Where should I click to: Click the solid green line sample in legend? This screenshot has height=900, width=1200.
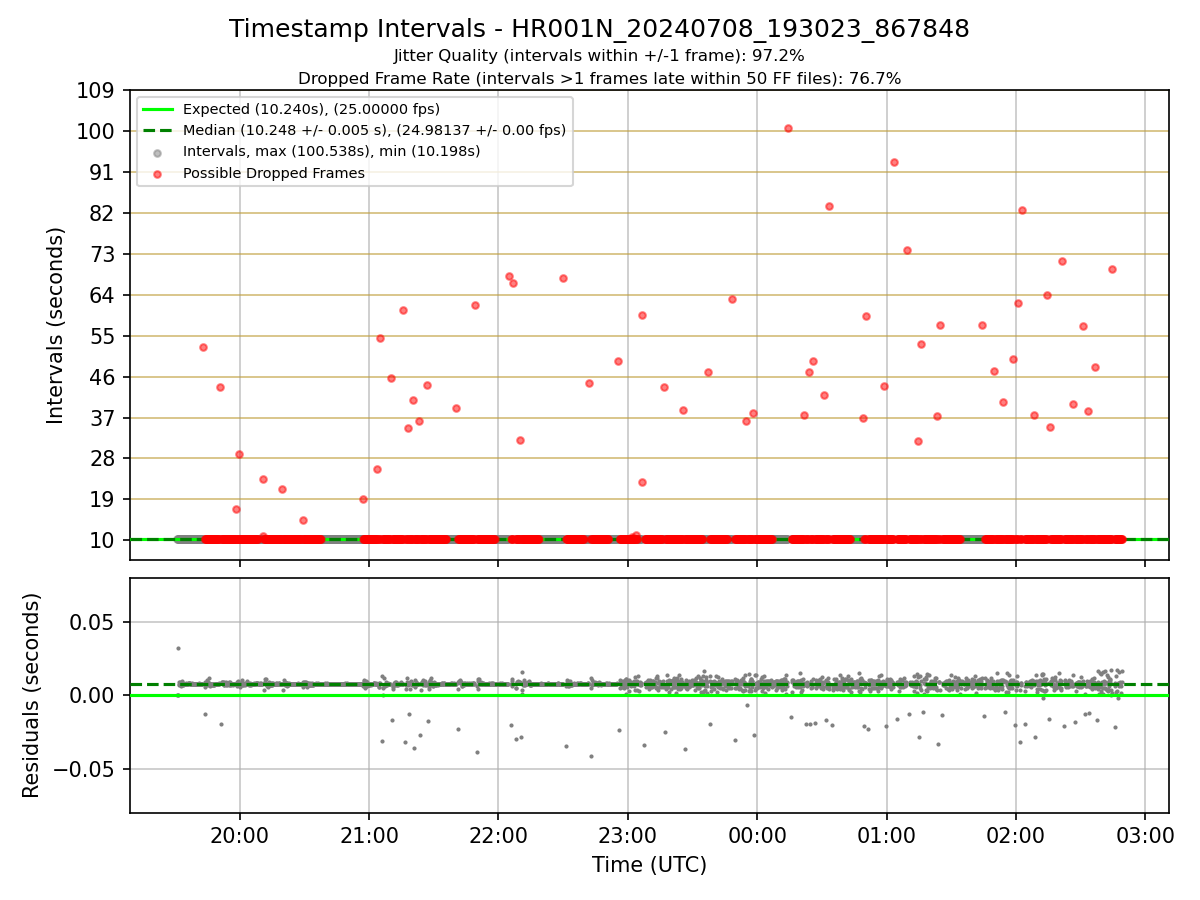(157, 109)
